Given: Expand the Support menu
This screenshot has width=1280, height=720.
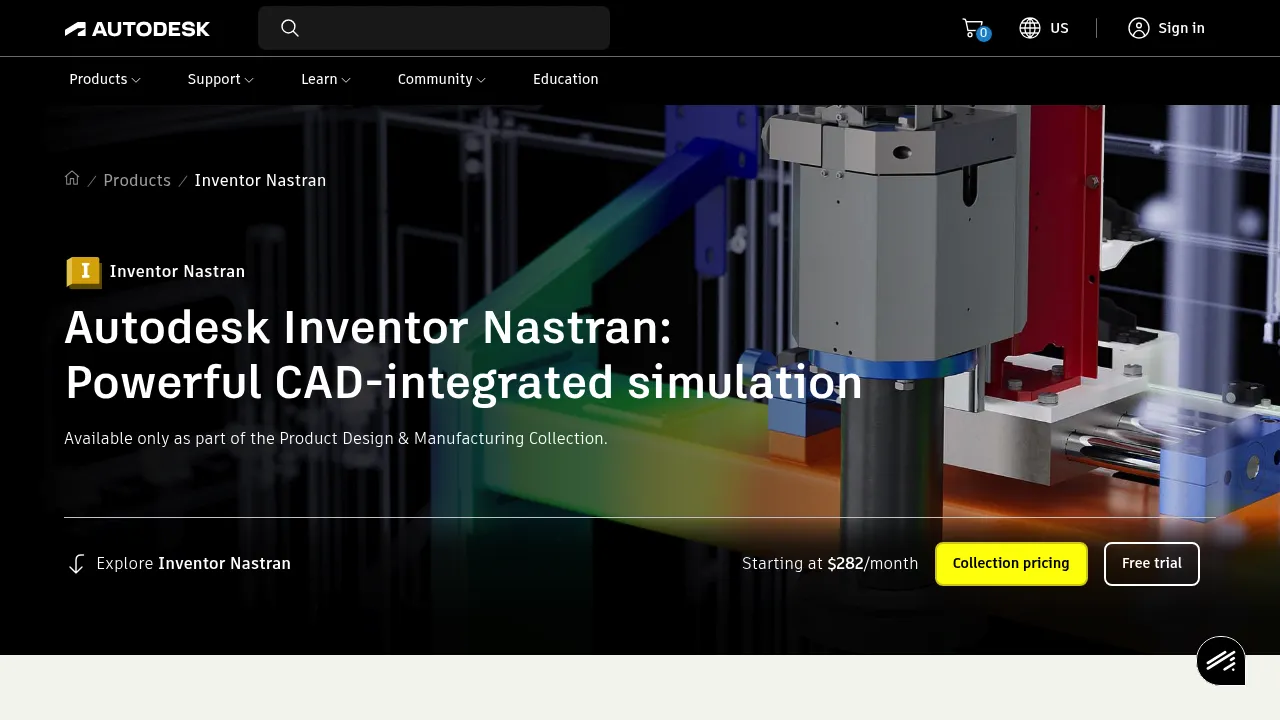Looking at the screenshot, I should pyautogui.click(x=221, y=79).
